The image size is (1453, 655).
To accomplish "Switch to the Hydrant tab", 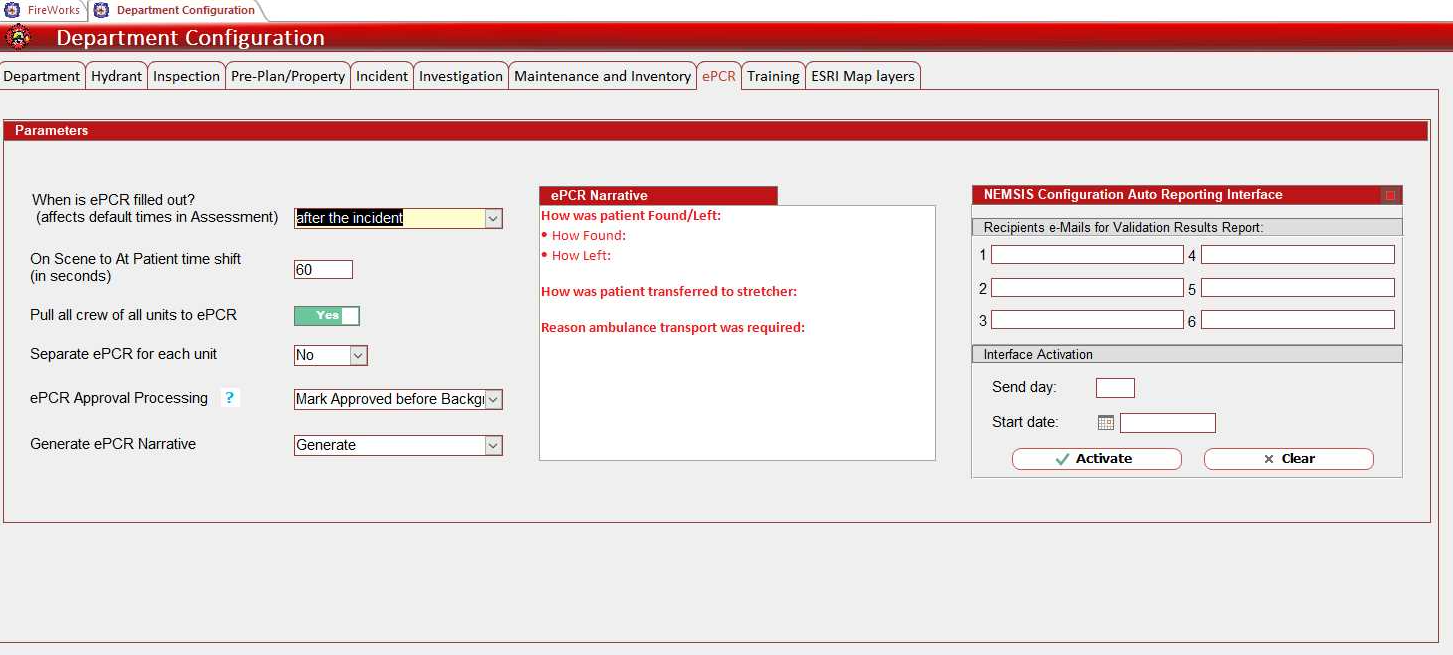I will [117, 76].
